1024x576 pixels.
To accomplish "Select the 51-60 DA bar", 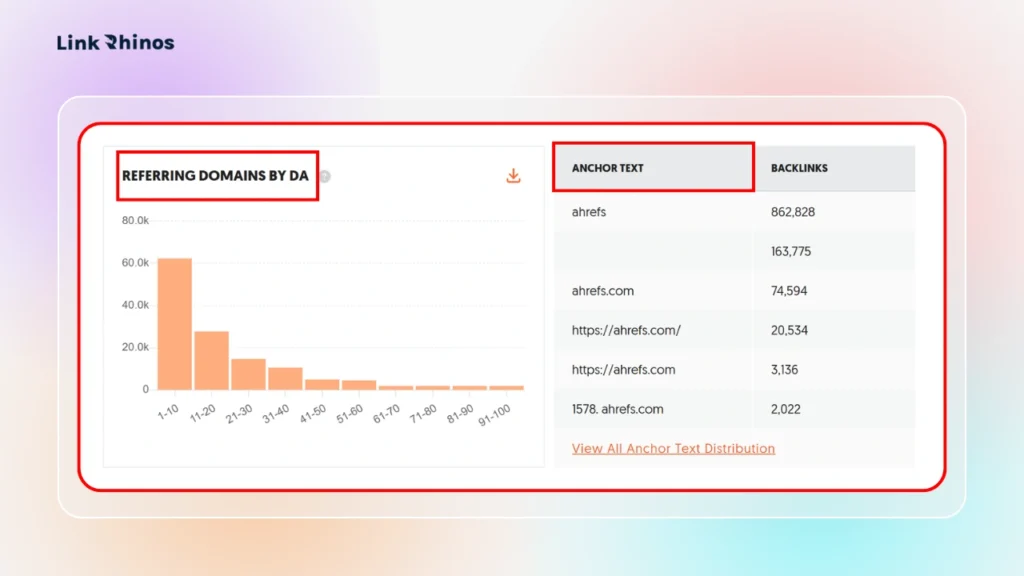I will point(359,385).
